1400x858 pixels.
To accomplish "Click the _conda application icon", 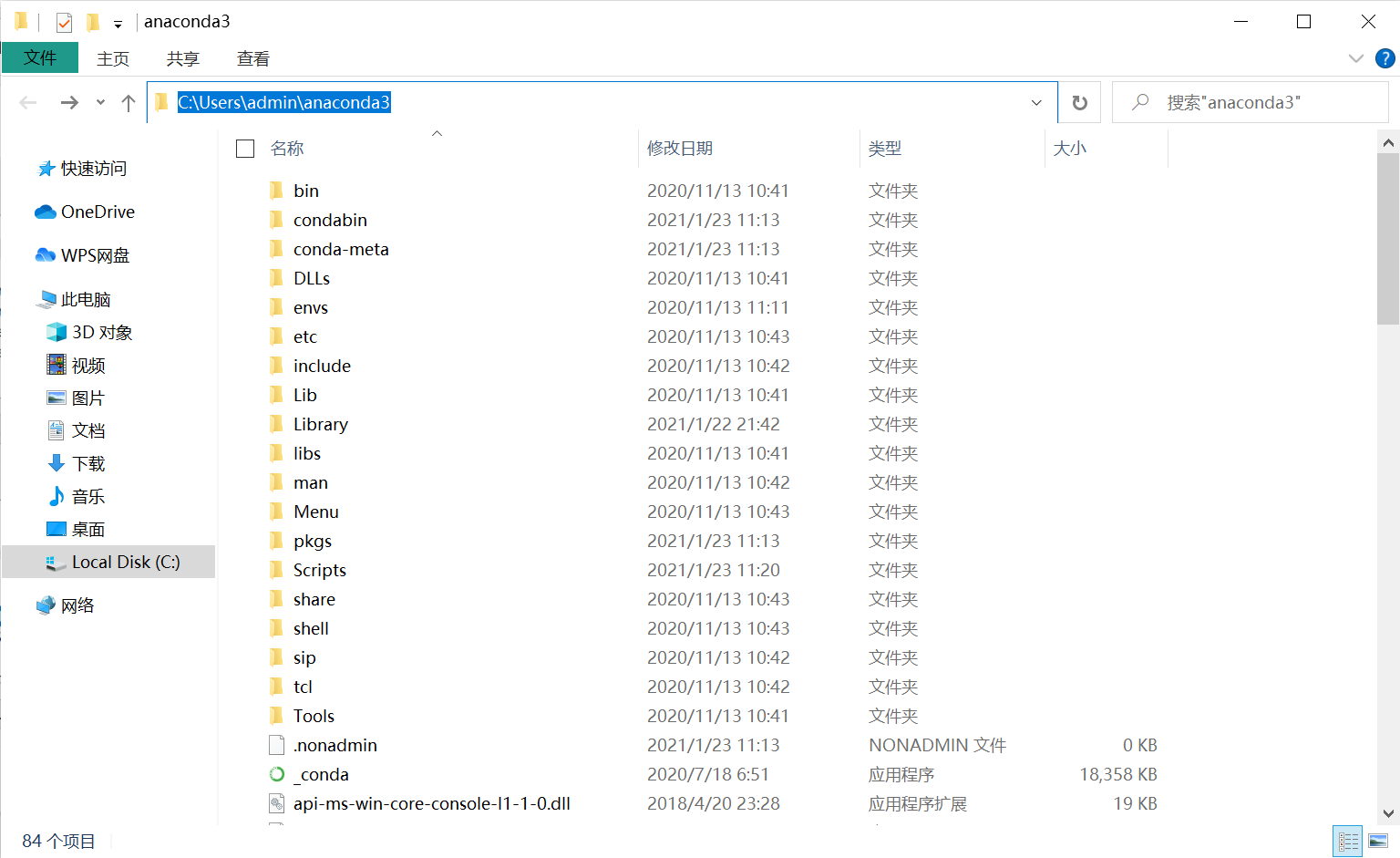I will [x=277, y=774].
